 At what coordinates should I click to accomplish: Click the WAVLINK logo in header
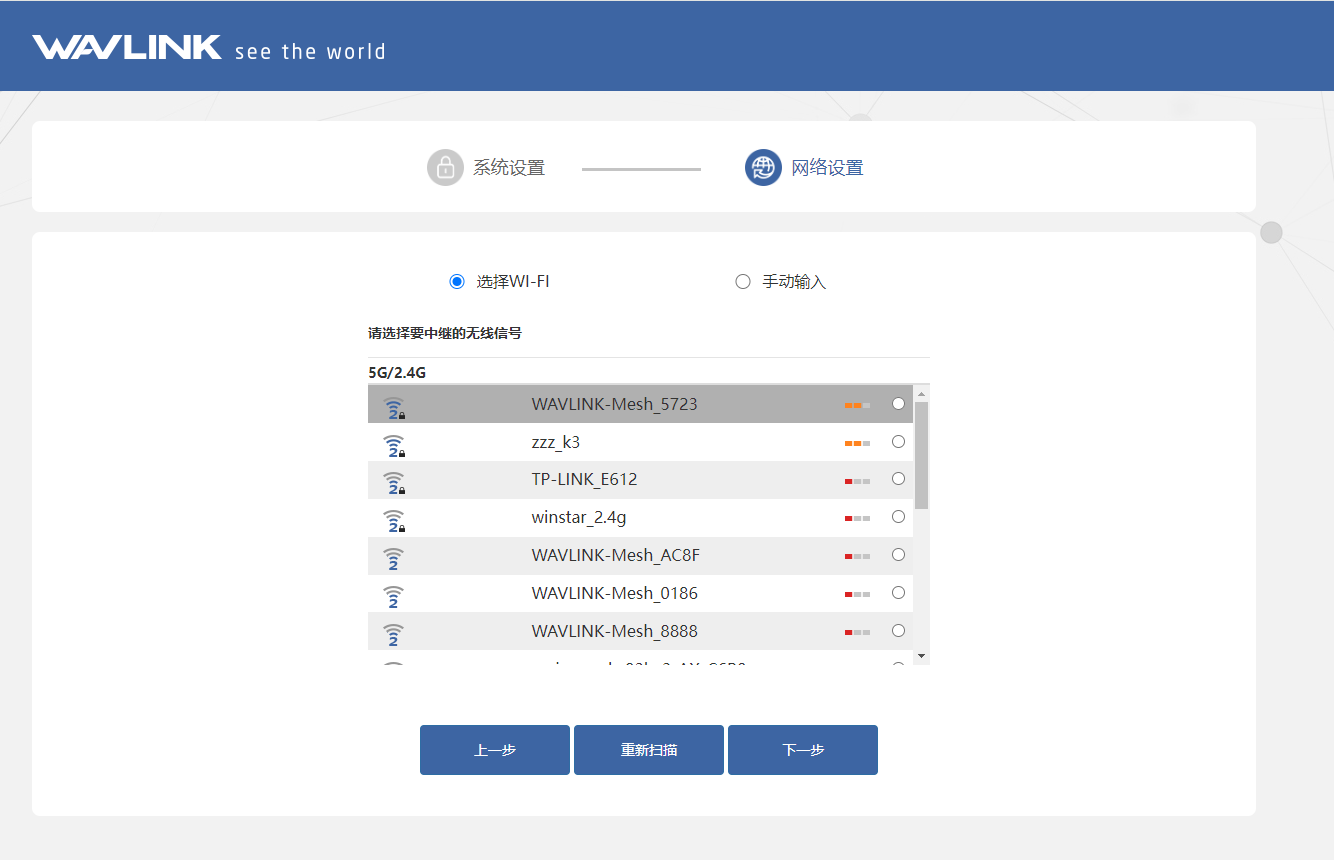point(127,48)
